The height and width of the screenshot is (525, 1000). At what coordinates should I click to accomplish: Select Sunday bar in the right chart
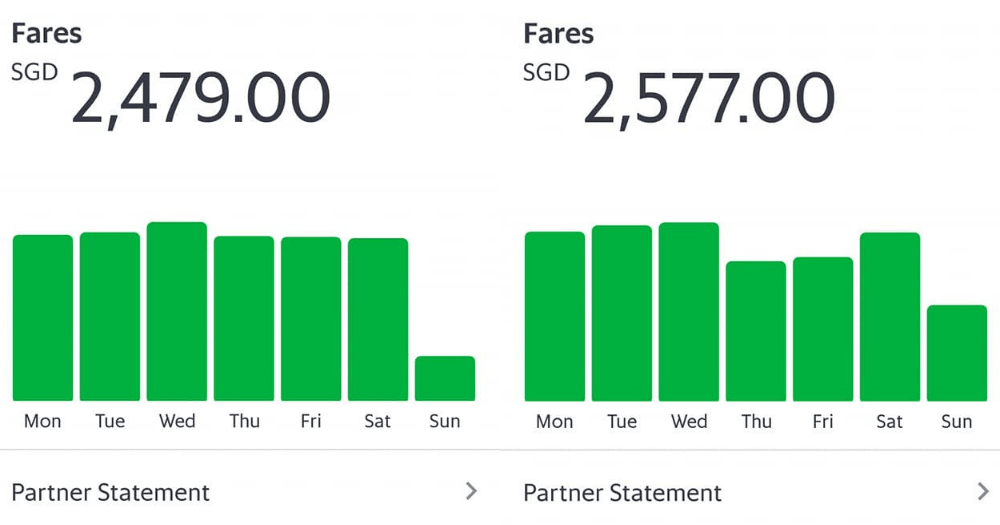(957, 354)
